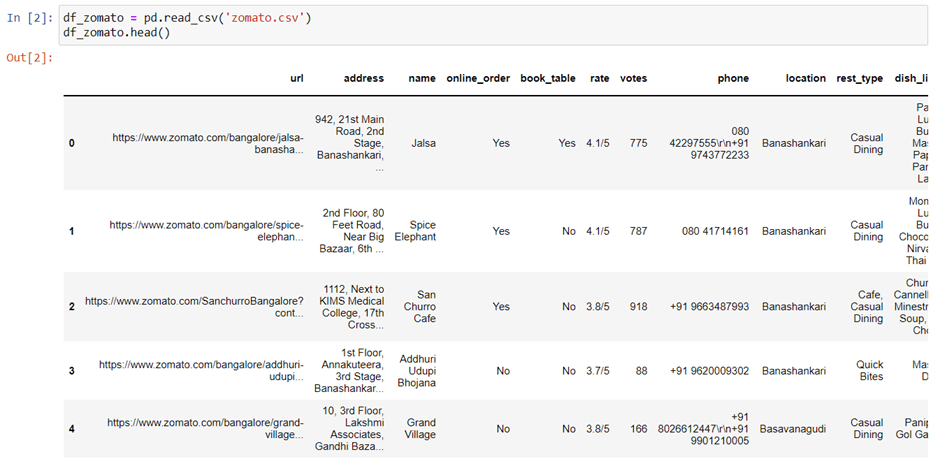Click rate '3.7/5' cell
The image size is (940, 459).
coord(598,371)
